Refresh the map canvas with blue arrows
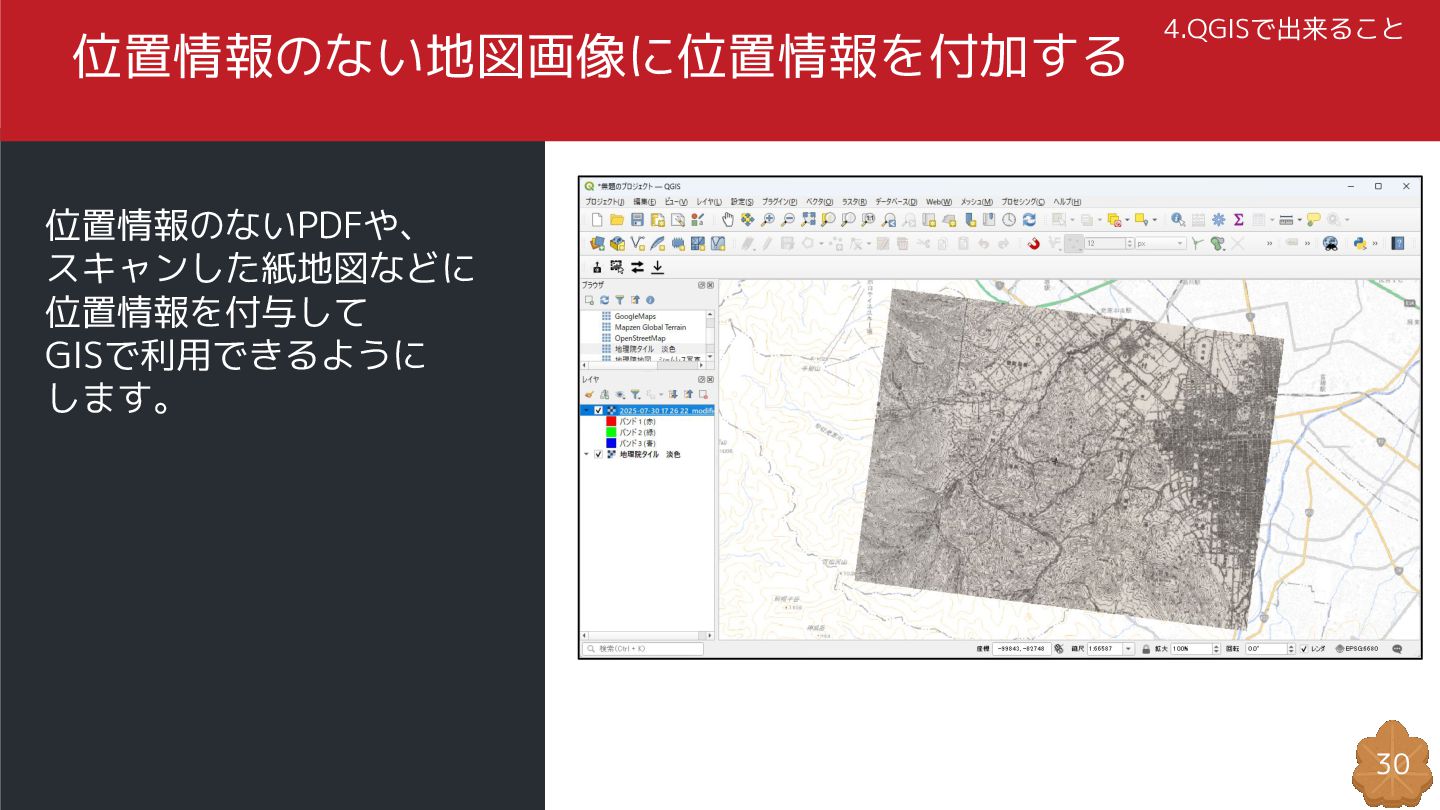 tap(1029, 219)
